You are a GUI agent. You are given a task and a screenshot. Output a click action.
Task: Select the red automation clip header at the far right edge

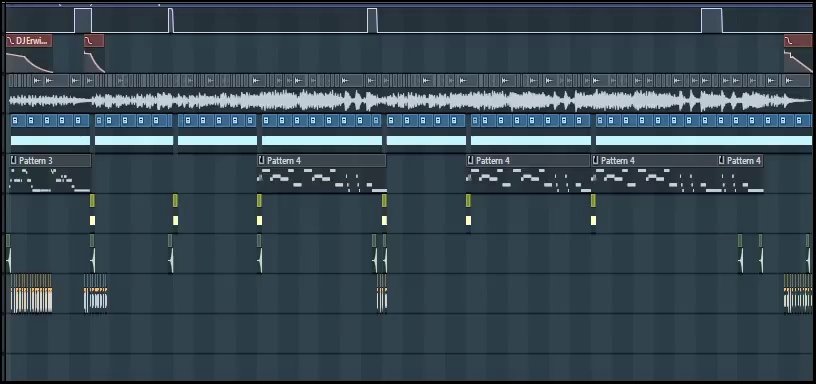[798, 41]
